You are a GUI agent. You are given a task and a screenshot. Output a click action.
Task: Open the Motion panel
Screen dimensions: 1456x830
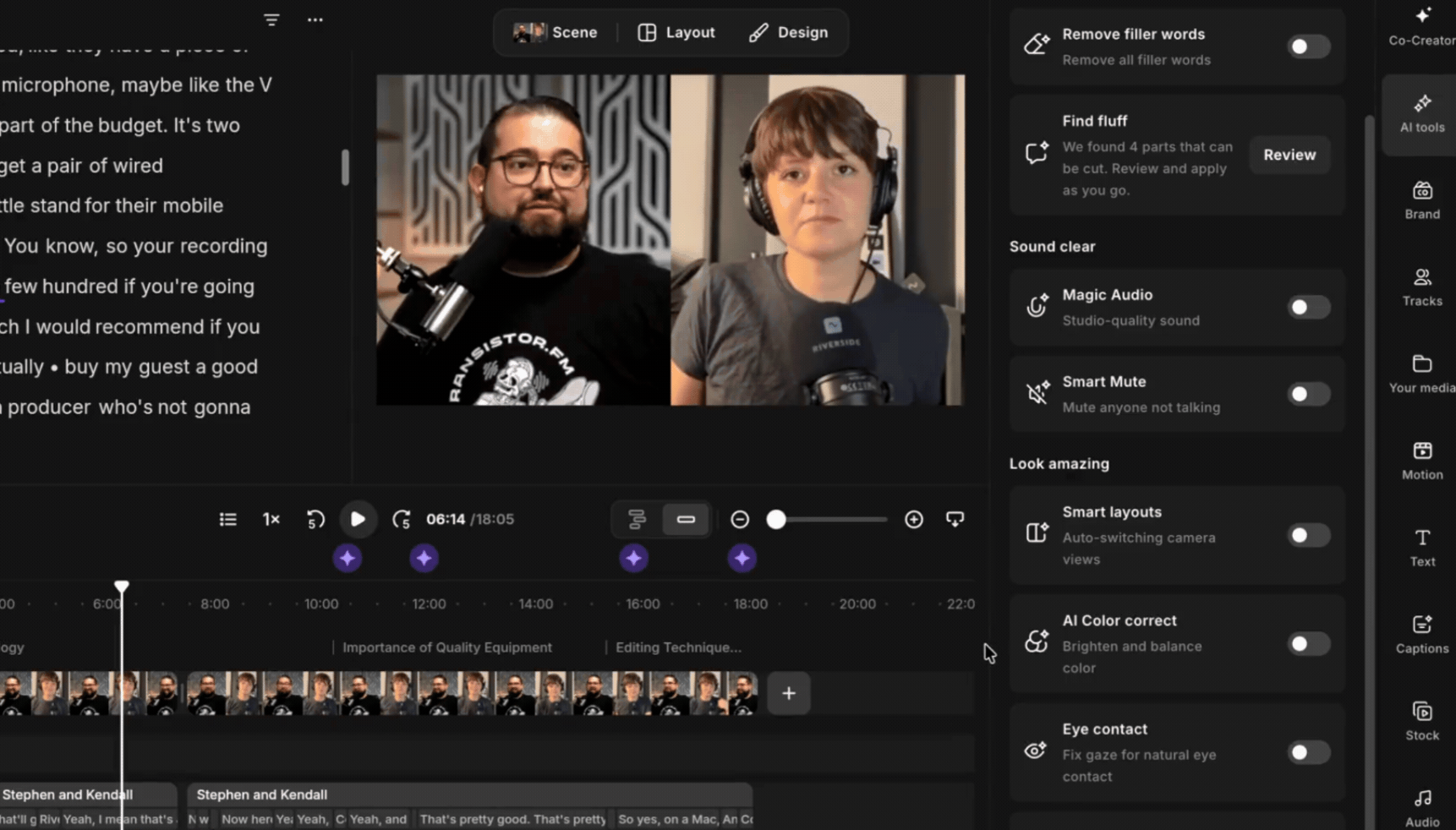(x=1422, y=461)
